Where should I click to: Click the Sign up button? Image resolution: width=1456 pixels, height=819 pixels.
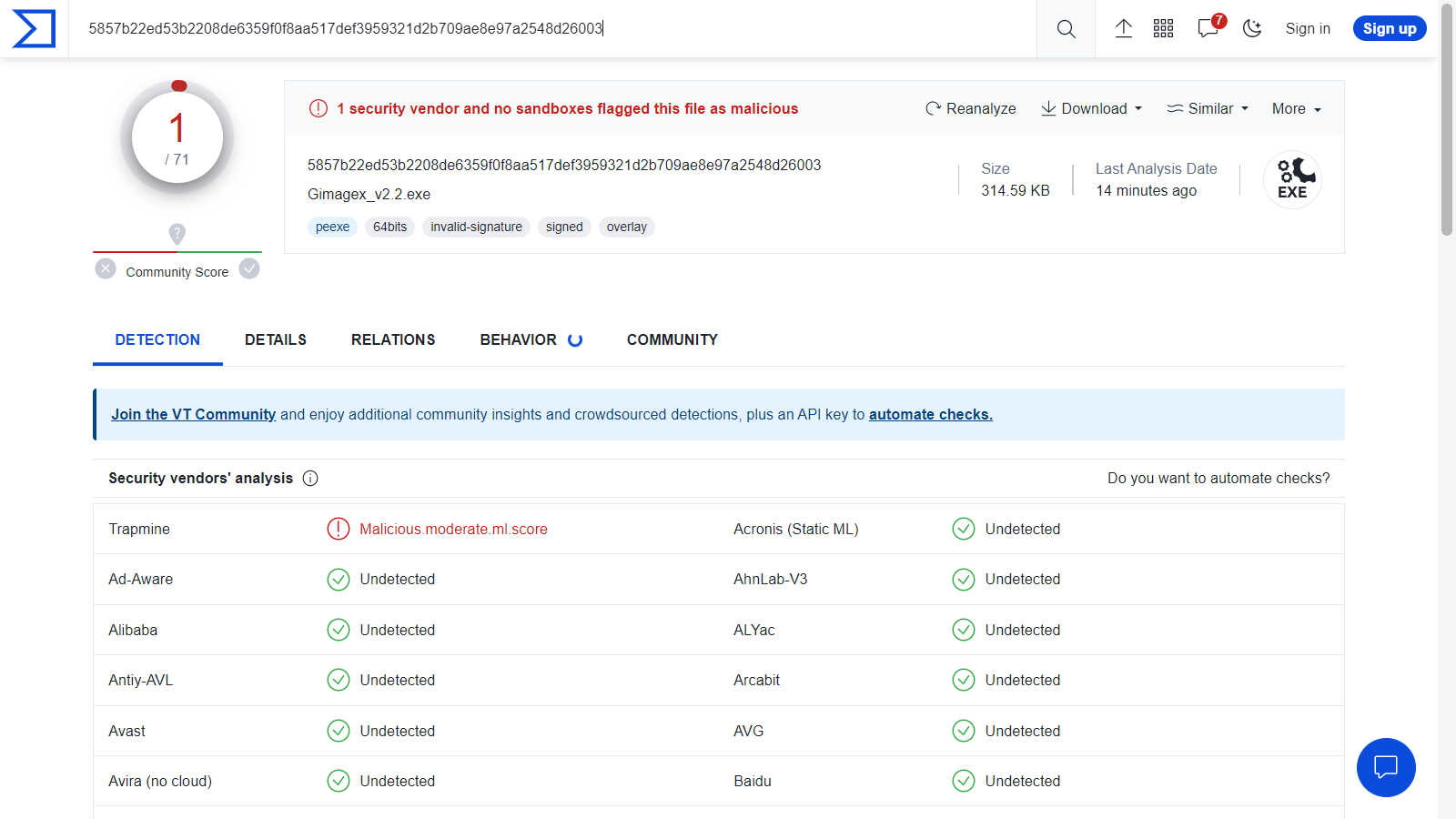[x=1389, y=29]
